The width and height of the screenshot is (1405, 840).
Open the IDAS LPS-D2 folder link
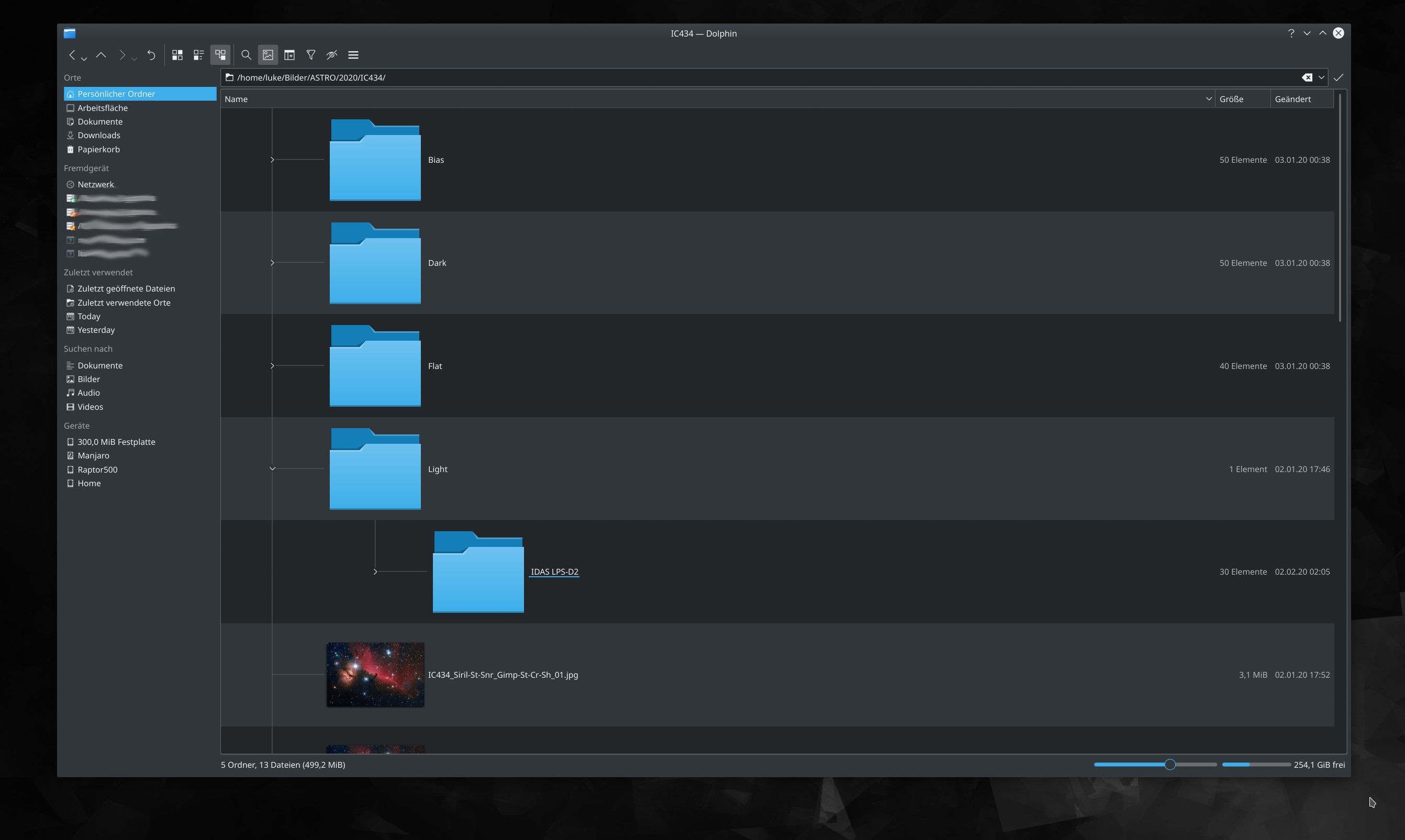click(554, 572)
